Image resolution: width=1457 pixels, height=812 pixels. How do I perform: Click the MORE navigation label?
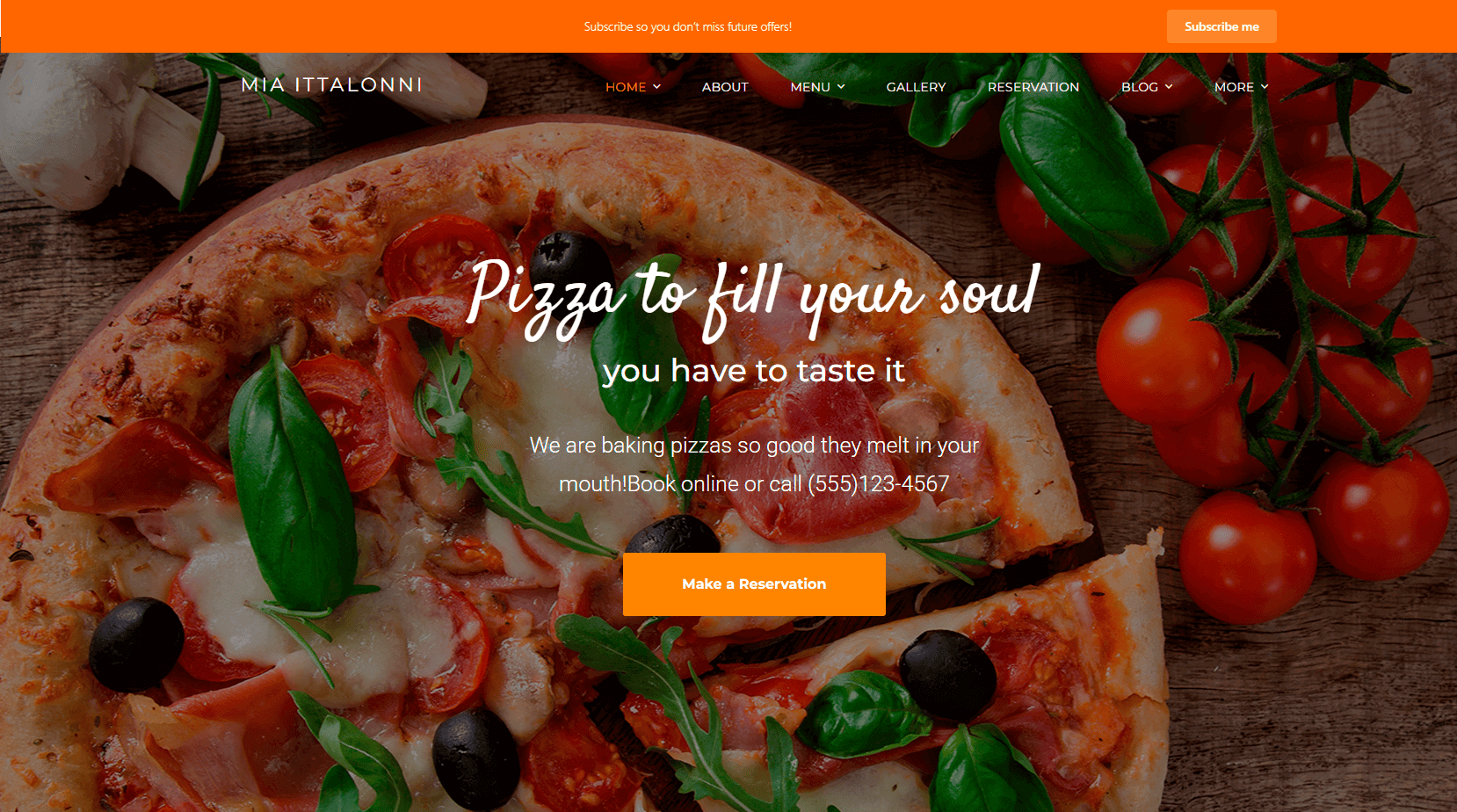tap(1234, 87)
